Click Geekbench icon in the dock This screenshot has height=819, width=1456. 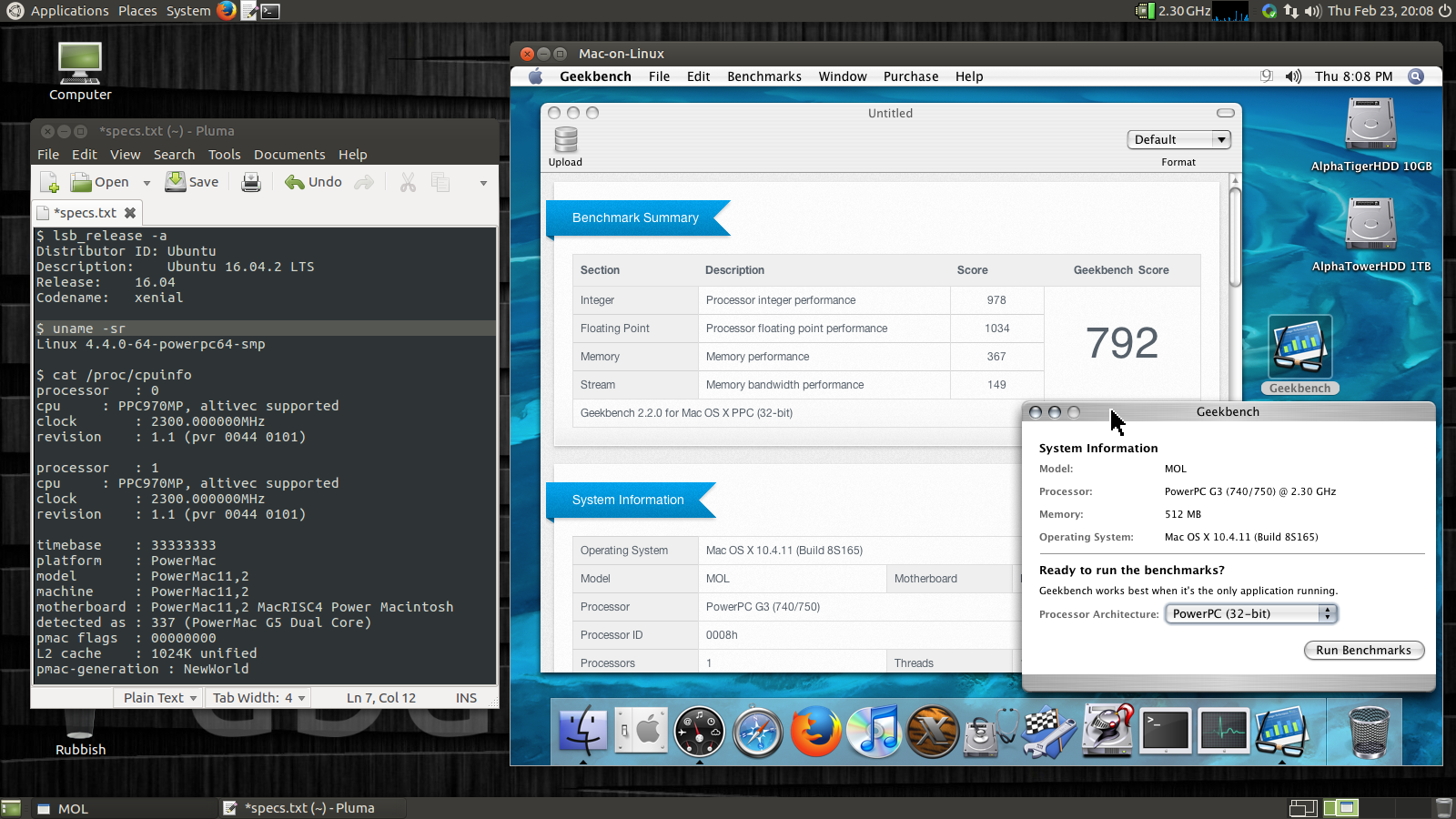pyautogui.click(x=1282, y=732)
